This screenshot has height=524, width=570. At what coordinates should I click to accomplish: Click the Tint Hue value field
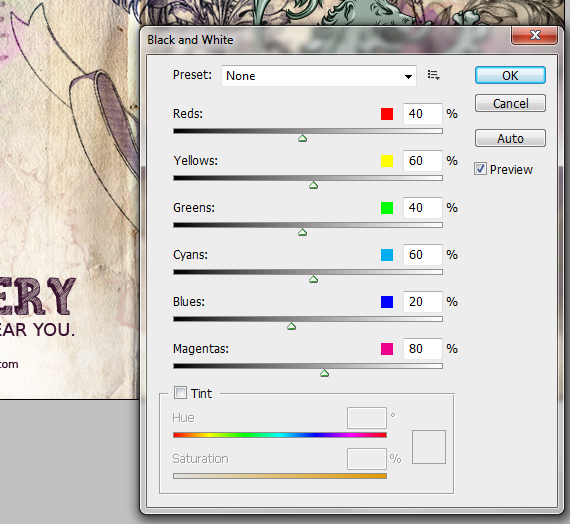367,418
